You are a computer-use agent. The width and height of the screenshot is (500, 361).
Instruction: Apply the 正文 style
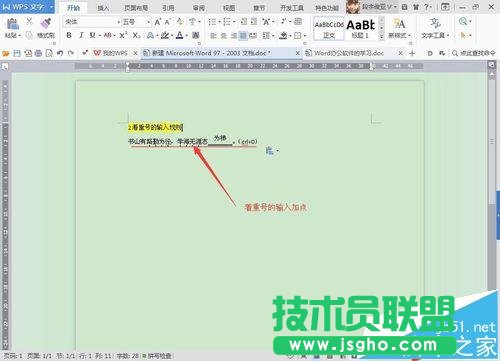coord(329,29)
